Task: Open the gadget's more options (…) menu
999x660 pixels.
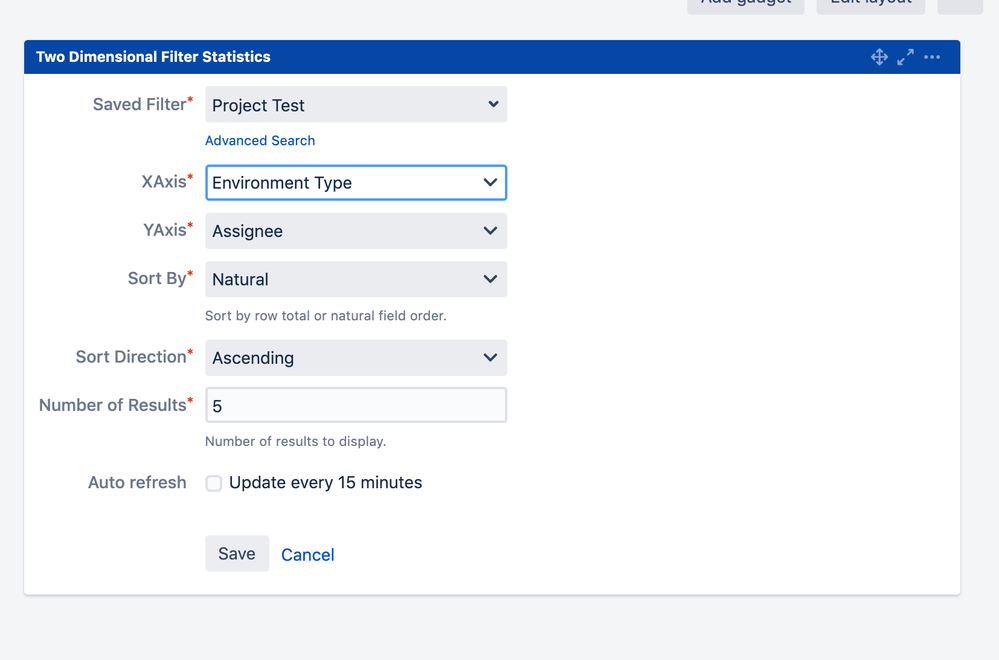Action: tap(931, 57)
